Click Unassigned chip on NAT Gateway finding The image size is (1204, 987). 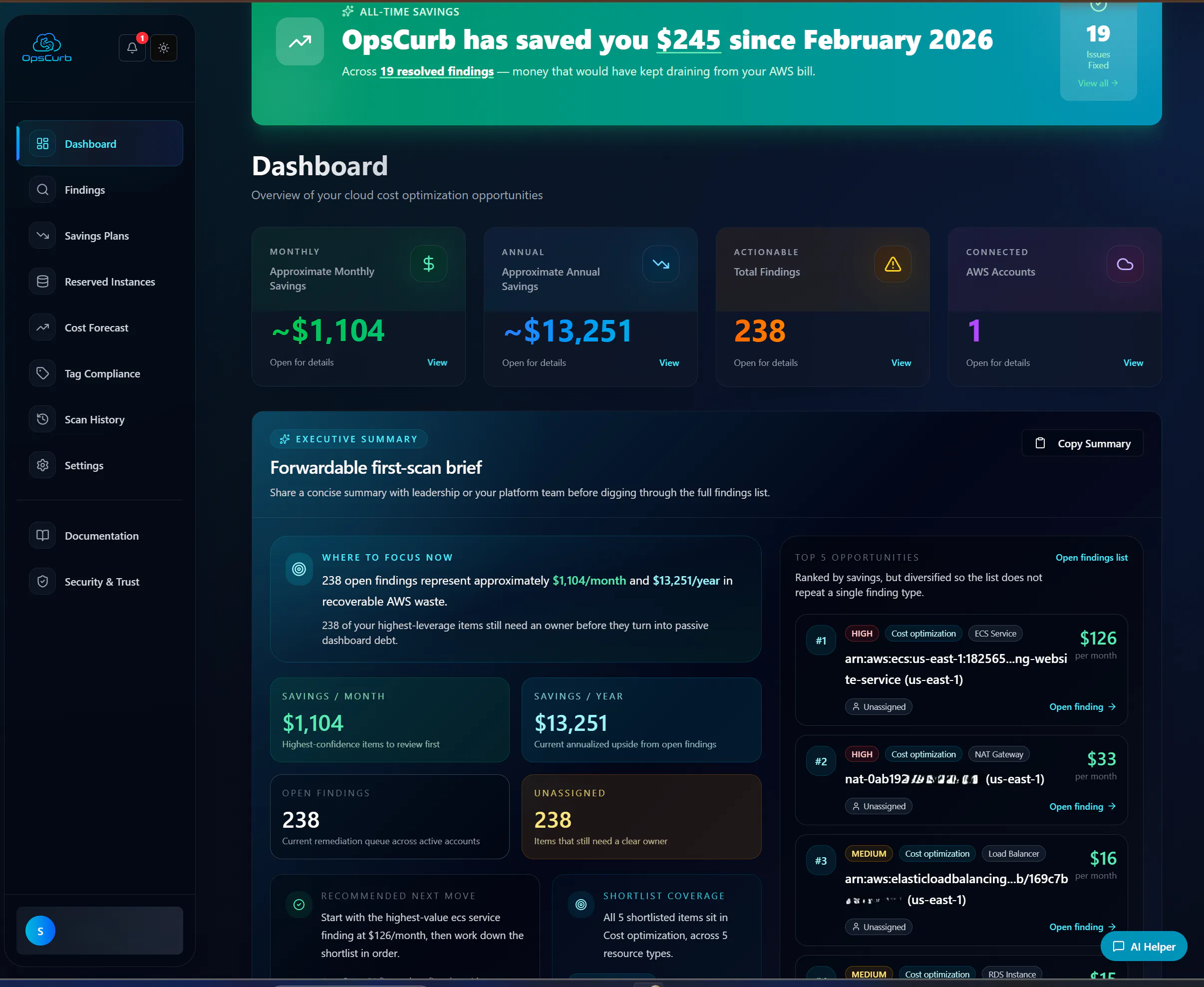[x=878, y=806]
